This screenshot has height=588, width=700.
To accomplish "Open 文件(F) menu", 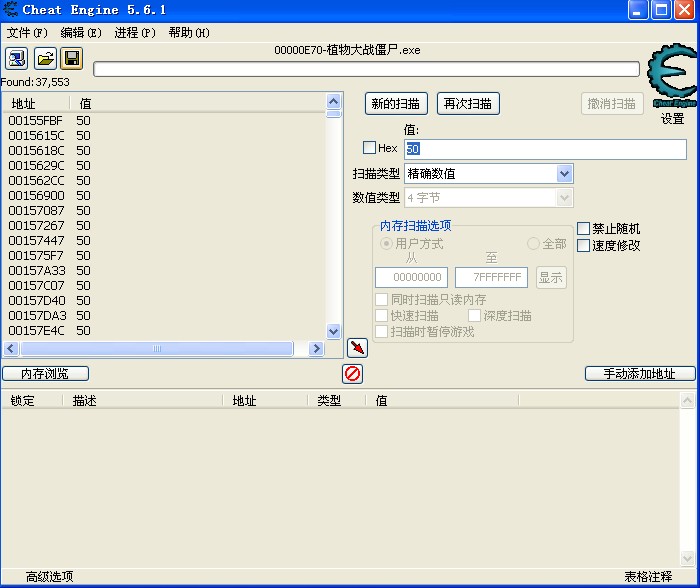I will [x=27, y=33].
